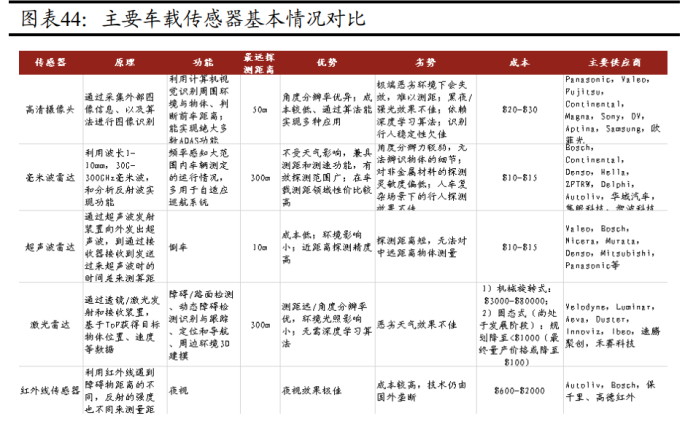
Task: Click the disadvantage cell 极端恶劣环境下会失效
Action: click(425, 110)
